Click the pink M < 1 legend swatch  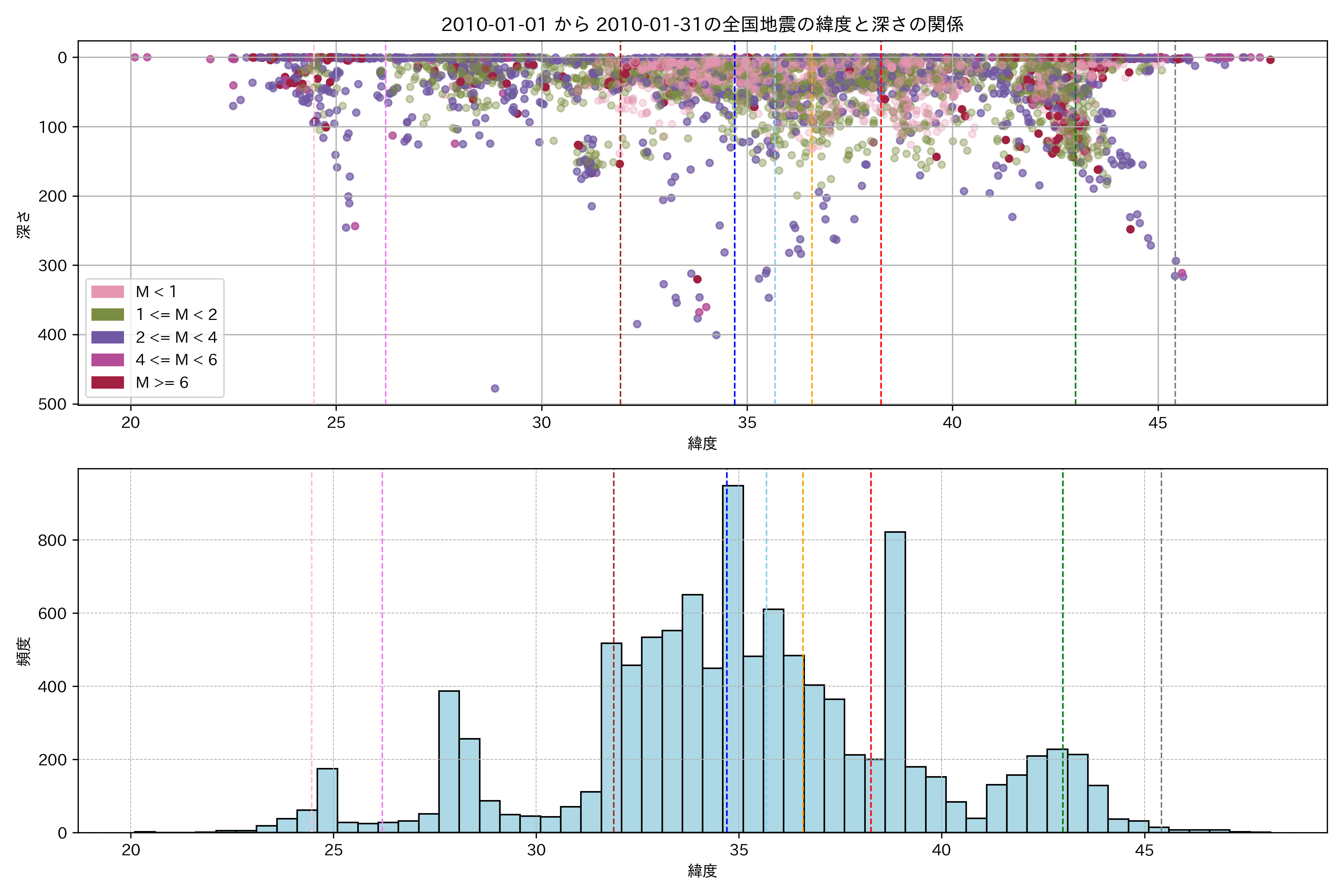[x=108, y=292]
